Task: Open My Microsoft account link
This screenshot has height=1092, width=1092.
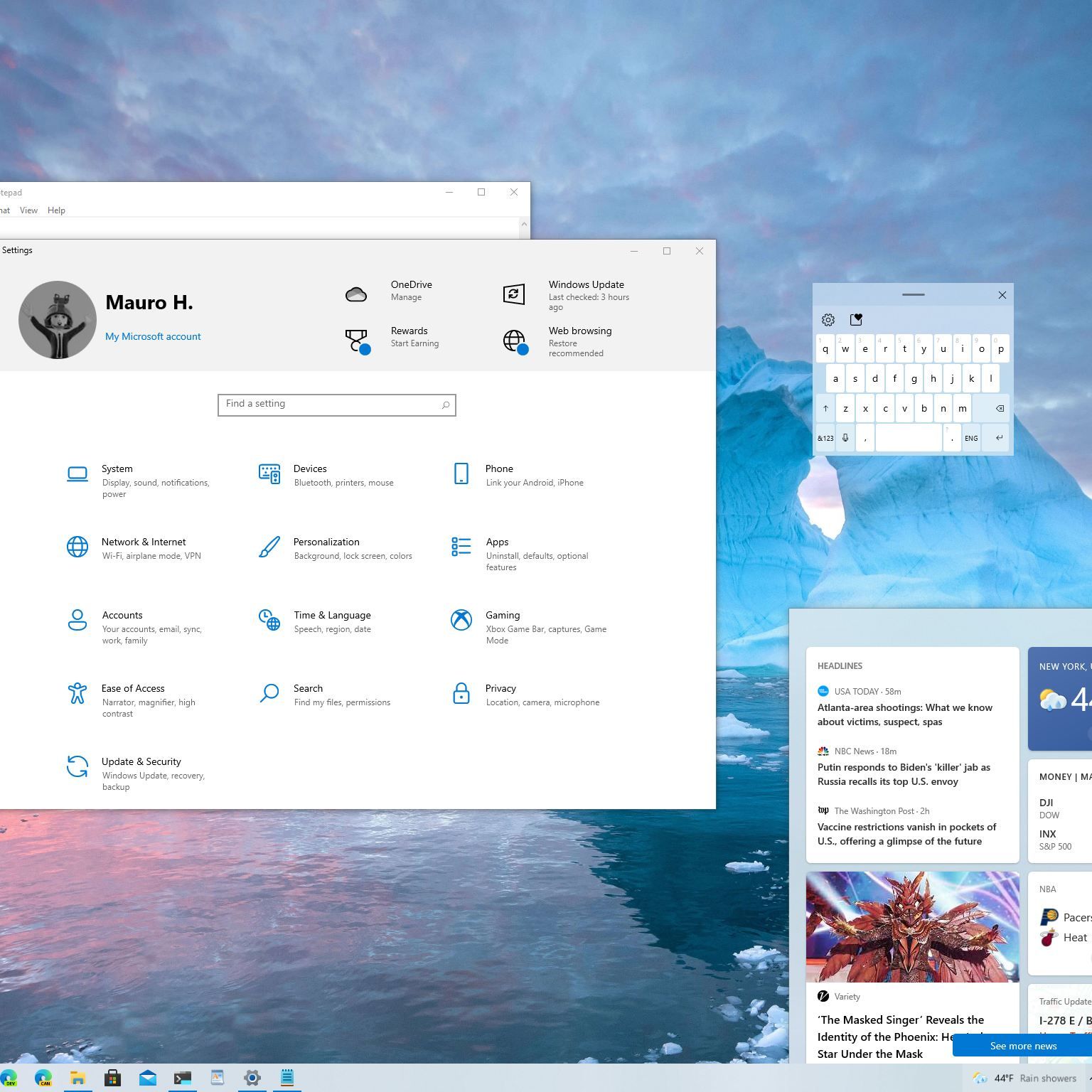Action: pos(153,336)
